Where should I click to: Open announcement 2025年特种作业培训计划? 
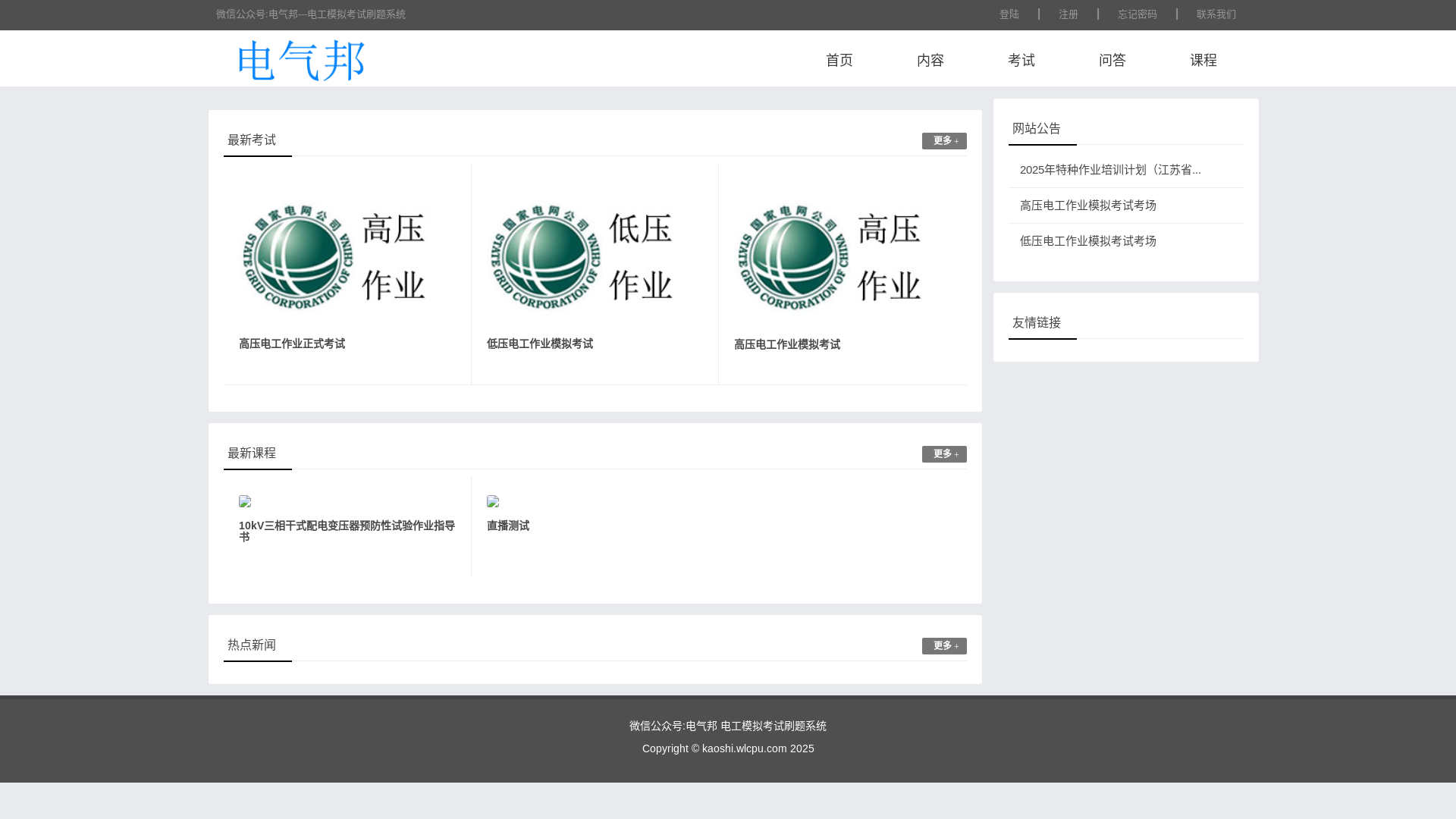click(1110, 170)
